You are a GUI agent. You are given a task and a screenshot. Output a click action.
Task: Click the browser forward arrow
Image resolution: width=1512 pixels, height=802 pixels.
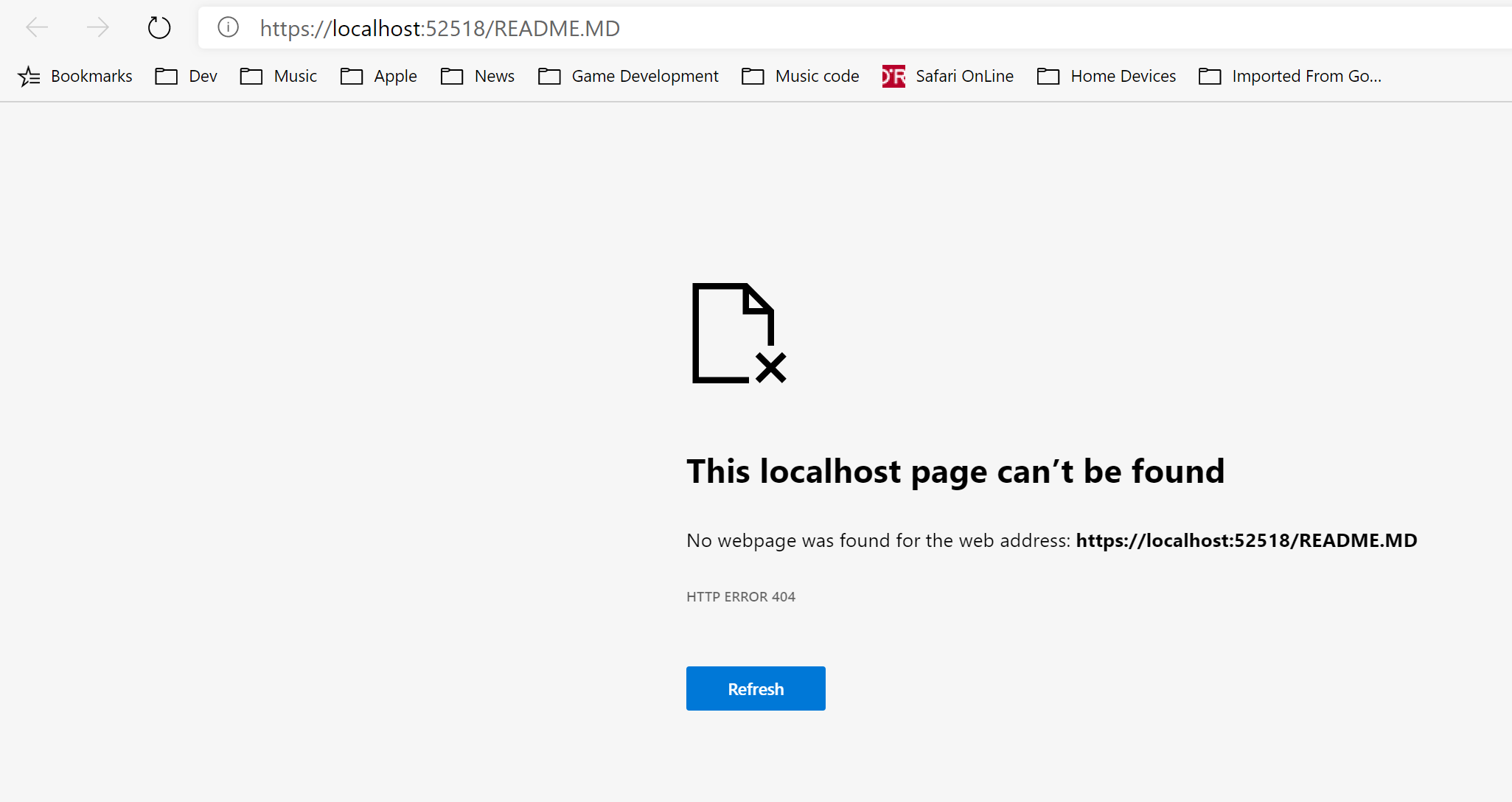point(97,28)
